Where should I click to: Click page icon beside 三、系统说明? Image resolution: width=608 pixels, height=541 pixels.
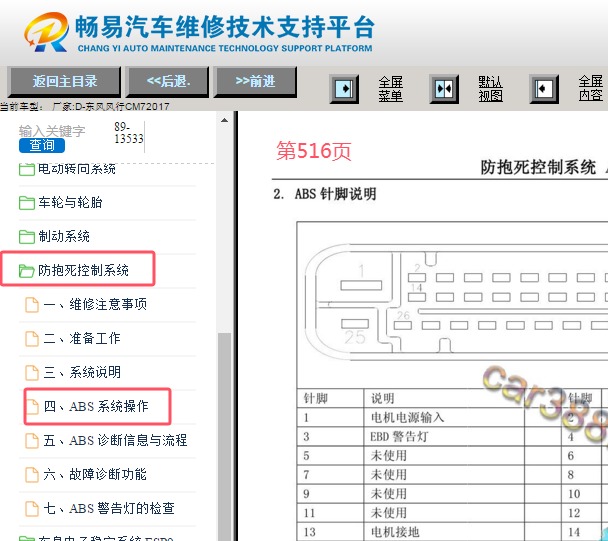[x=32, y=373]
